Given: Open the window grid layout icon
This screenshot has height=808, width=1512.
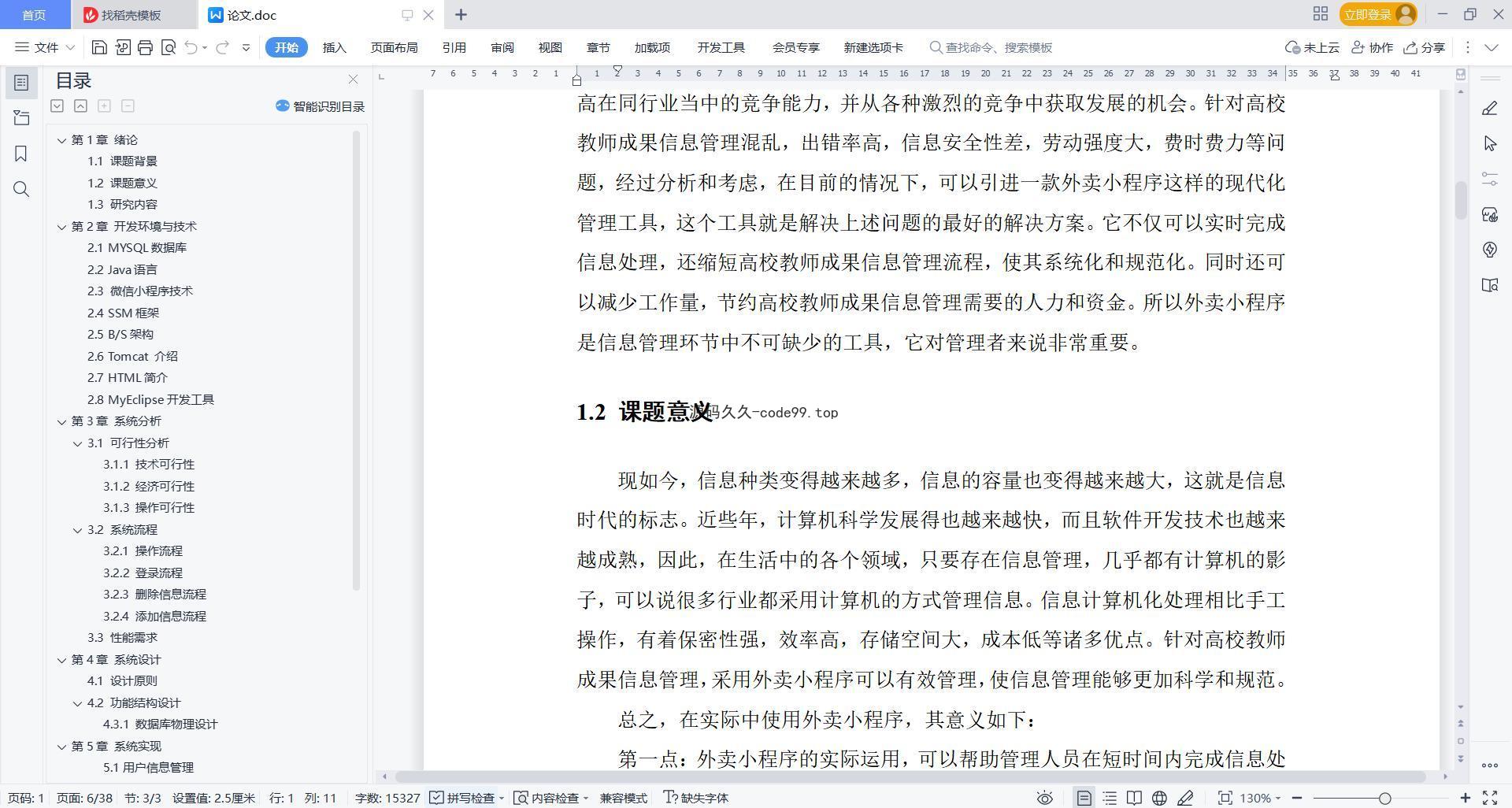Looking at the screenshot, I should 1321,14.
